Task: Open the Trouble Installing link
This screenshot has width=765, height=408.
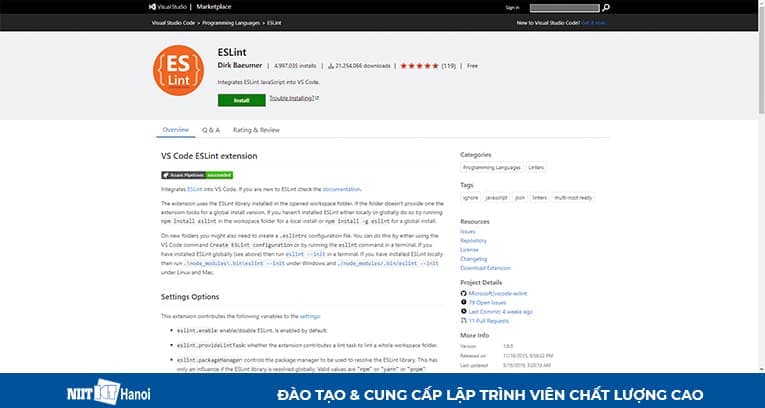Action: point(294,98)
